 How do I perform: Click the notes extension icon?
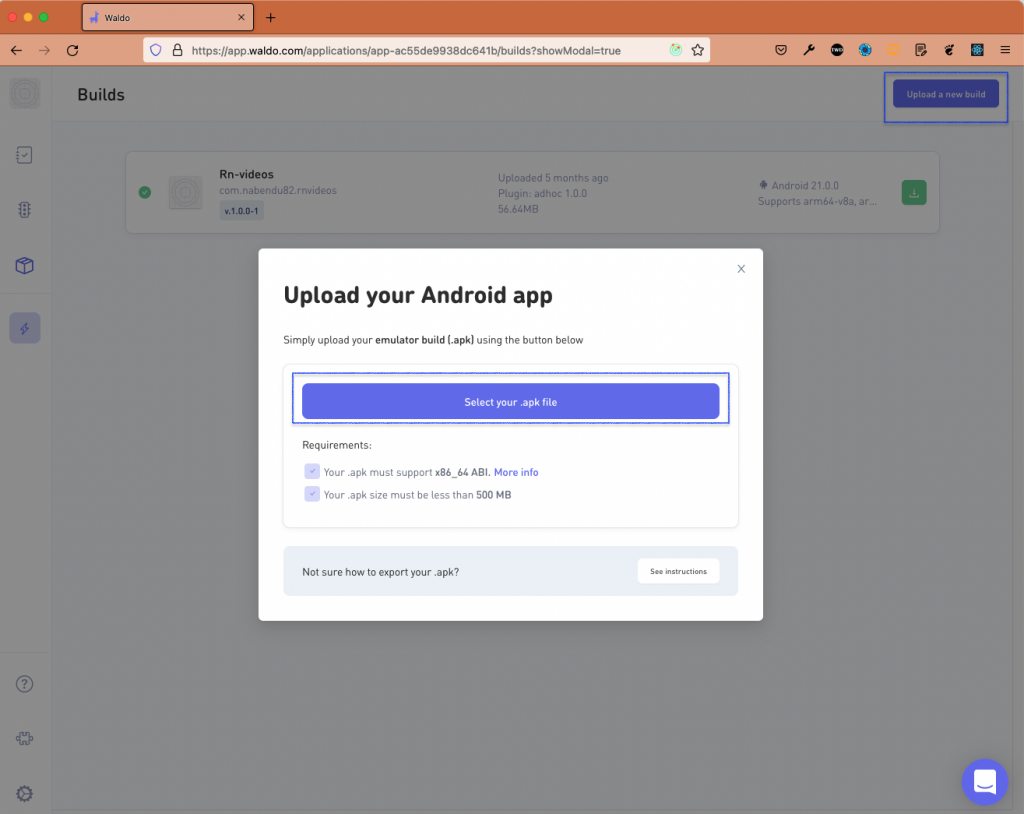coord(921,50)
